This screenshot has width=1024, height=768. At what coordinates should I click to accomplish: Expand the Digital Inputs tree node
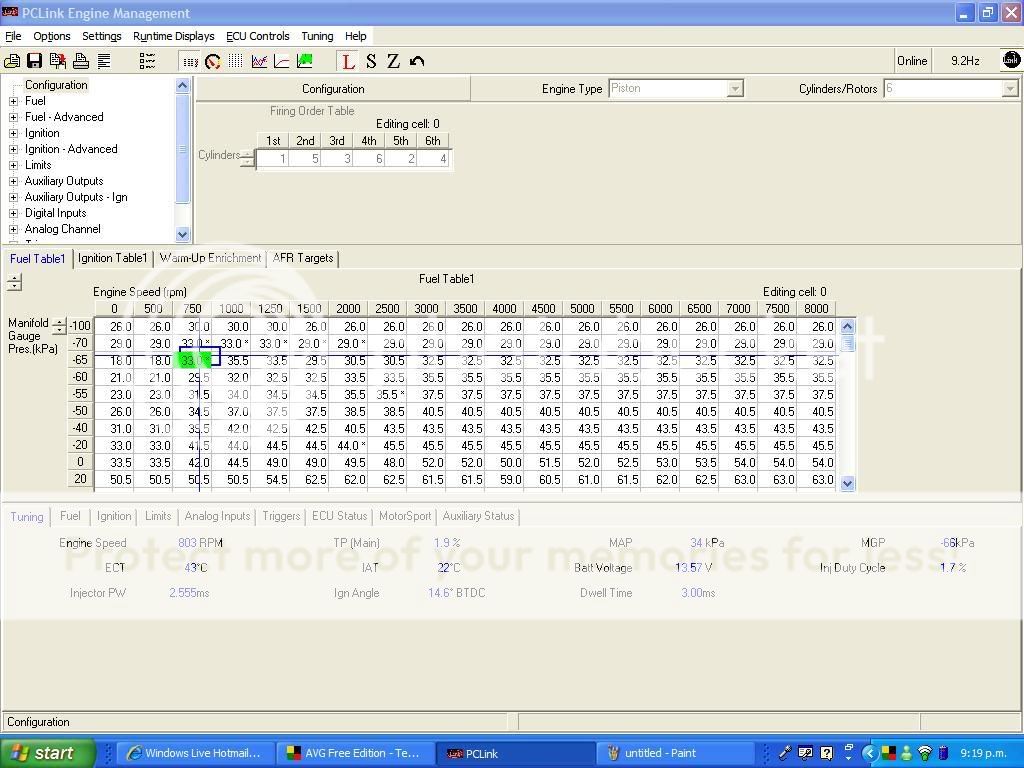(x=13, y=214)
